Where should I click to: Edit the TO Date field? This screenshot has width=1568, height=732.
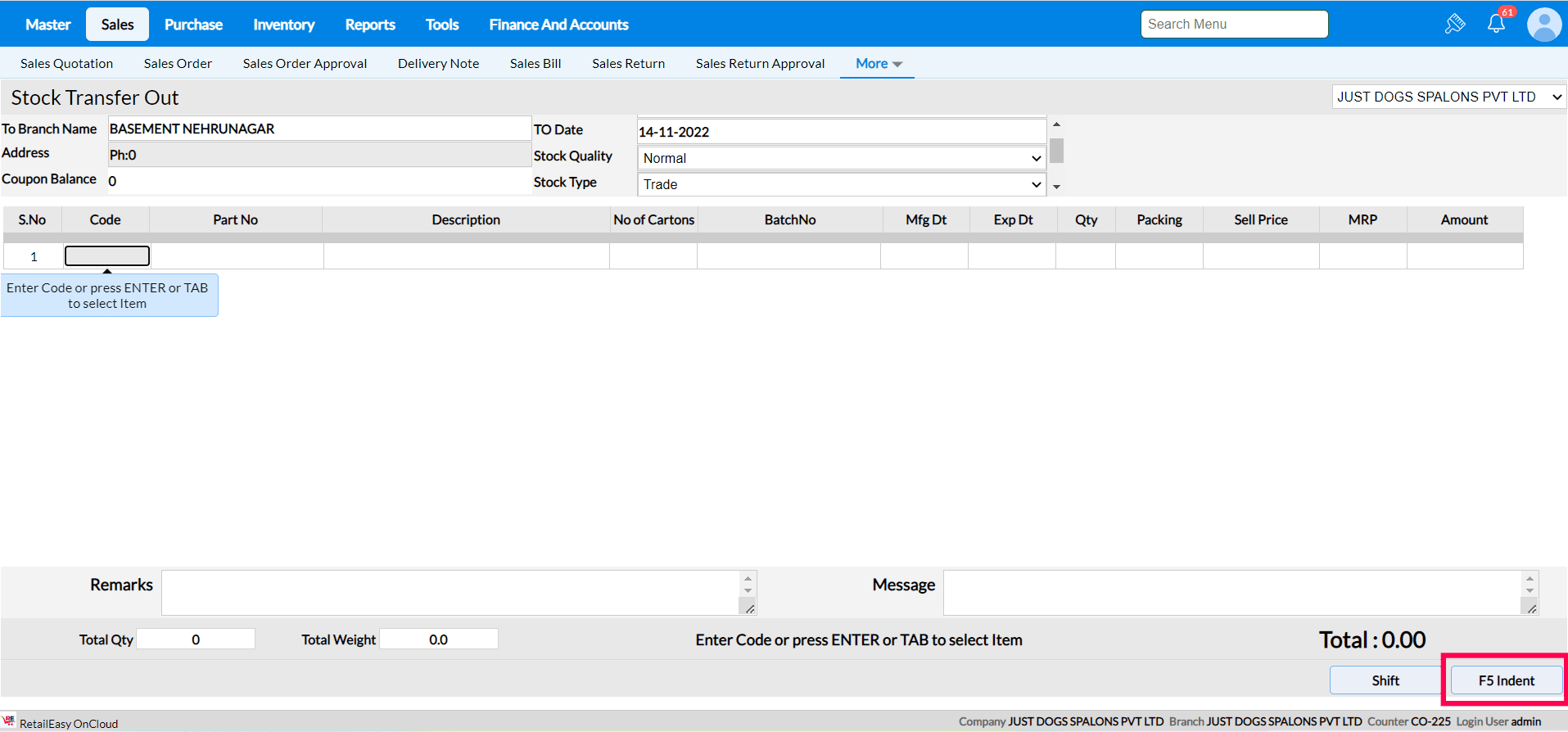coord(841,132)
